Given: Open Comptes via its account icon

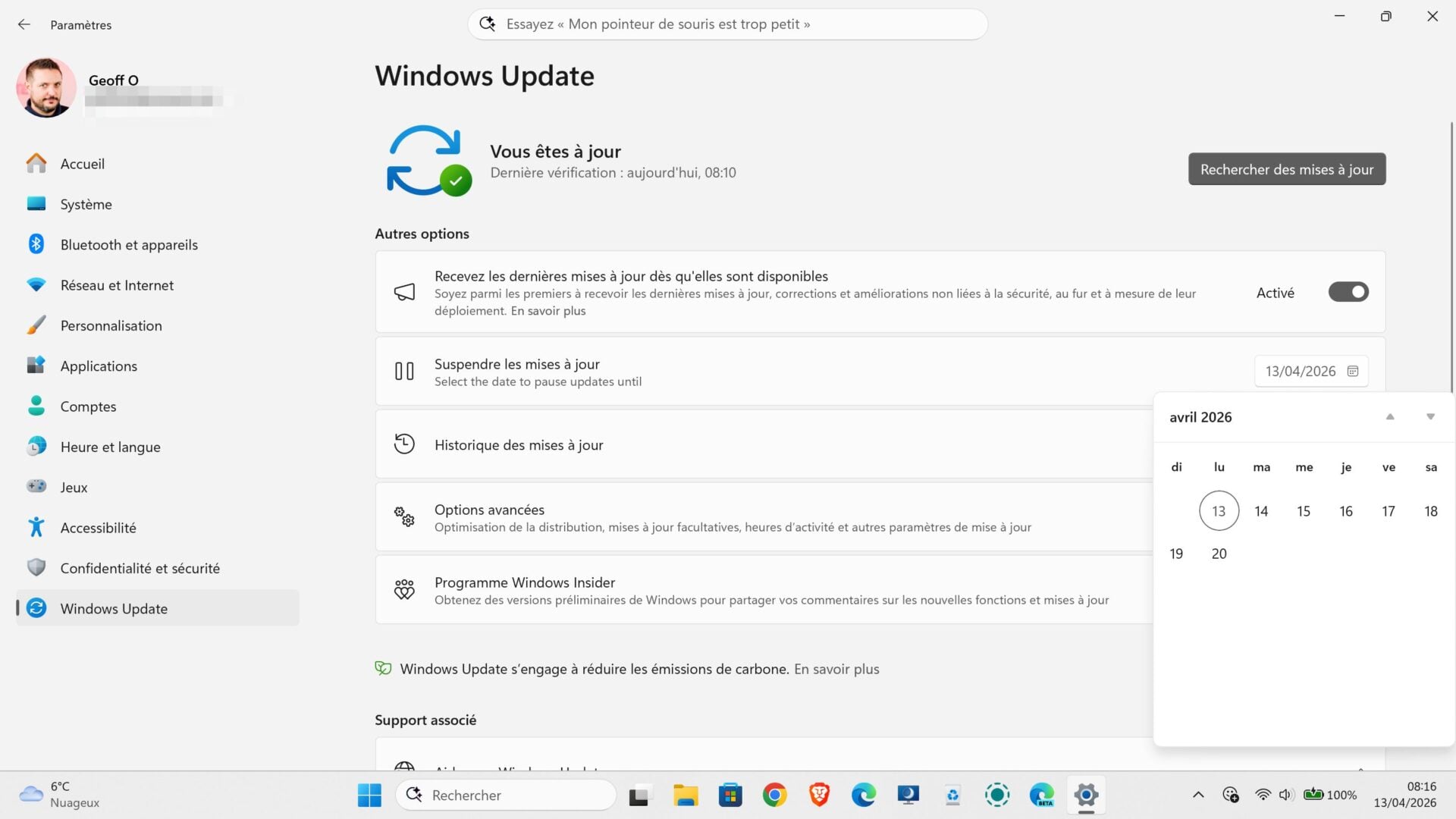Looking at the screenshot, I should point(36,406).
